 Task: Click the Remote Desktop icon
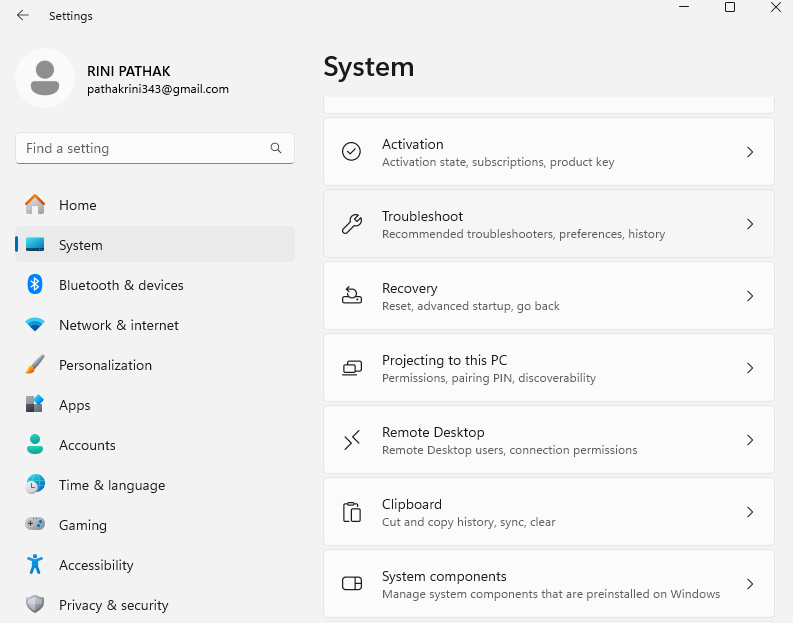(351, 440)
